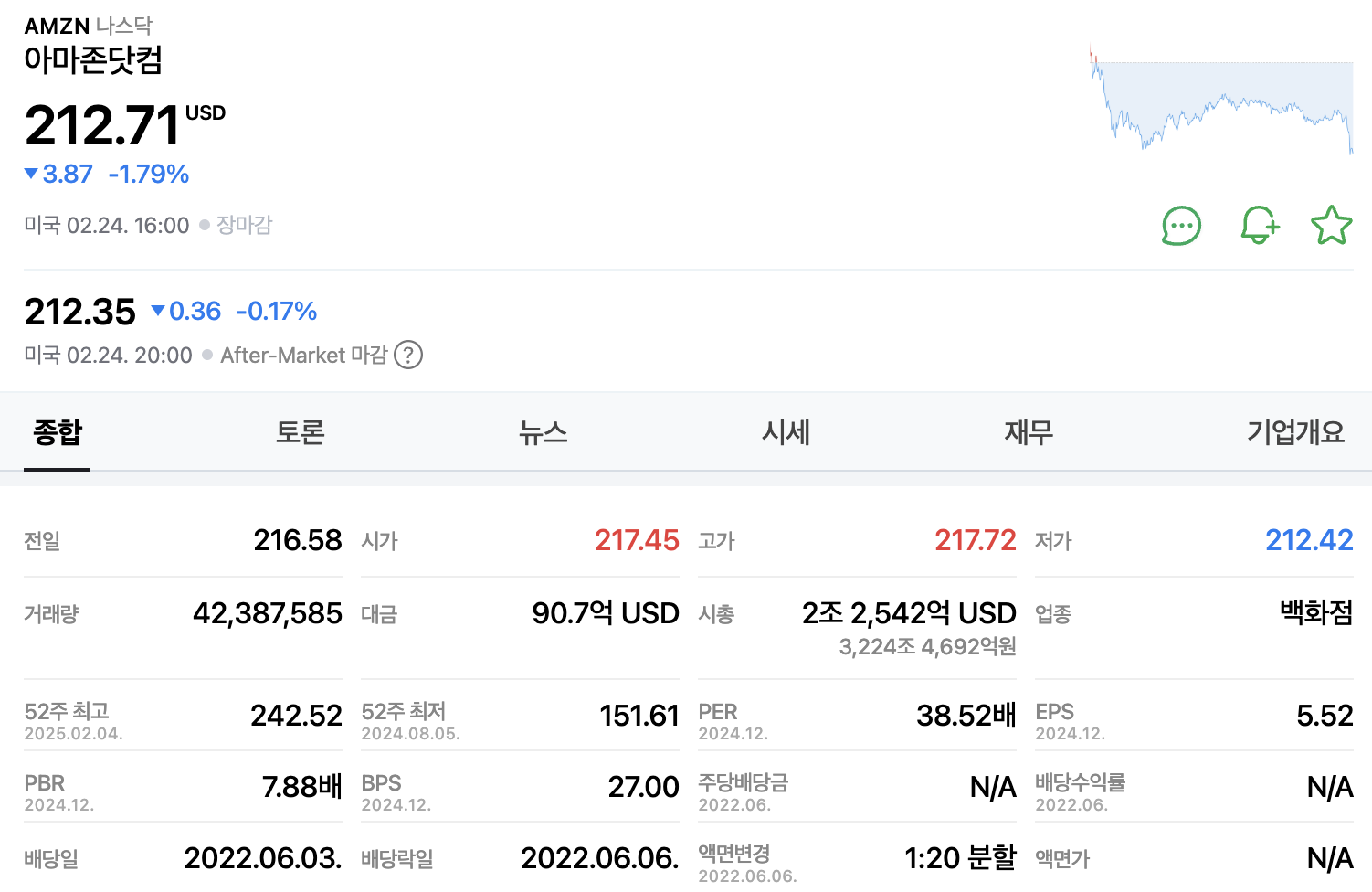Click the BPS value 27.00
This screenshot has height=892, width=1372.
point(644,787)
